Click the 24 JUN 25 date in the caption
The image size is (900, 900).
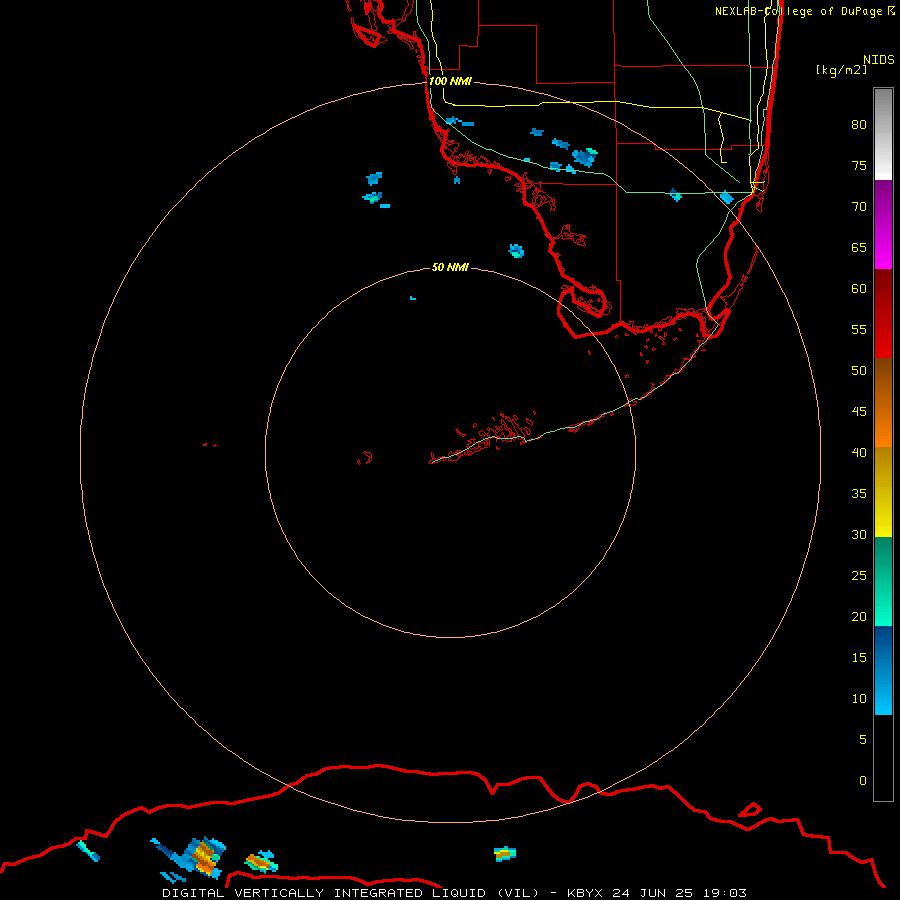click(654, 893)
